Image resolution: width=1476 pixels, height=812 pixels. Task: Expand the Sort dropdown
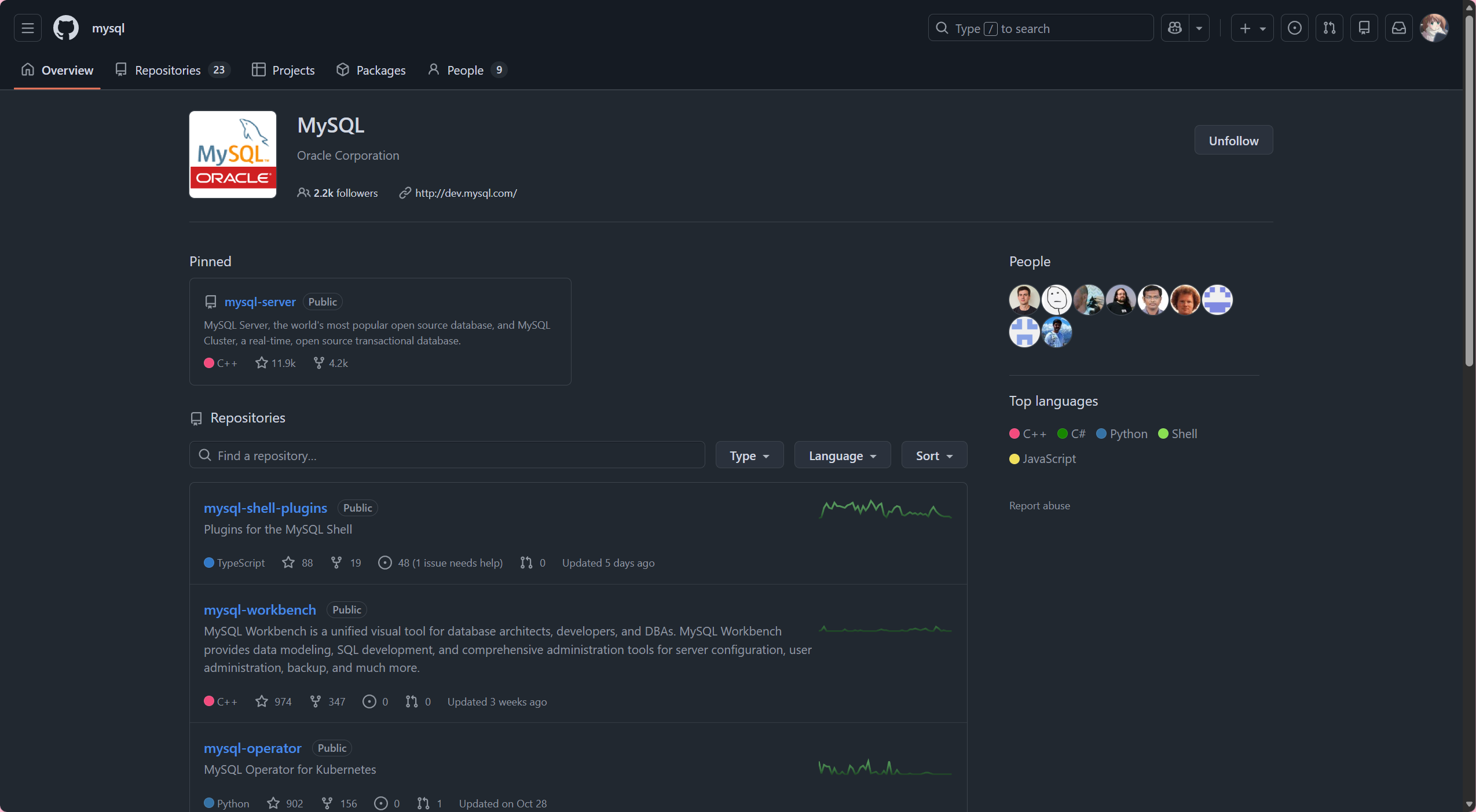pos(934,455)
